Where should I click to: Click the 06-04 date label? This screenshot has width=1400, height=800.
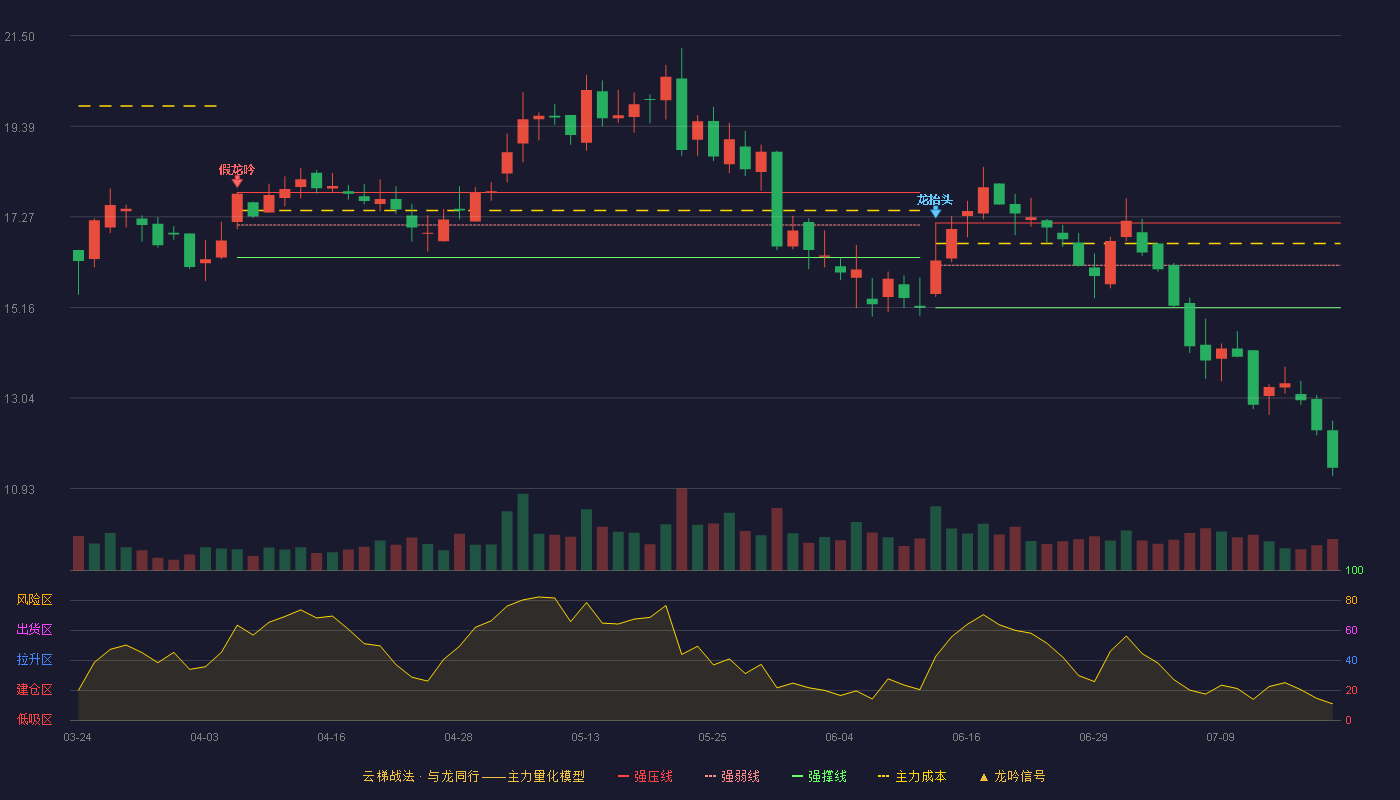pyautogui.click(x=839, y=737)
